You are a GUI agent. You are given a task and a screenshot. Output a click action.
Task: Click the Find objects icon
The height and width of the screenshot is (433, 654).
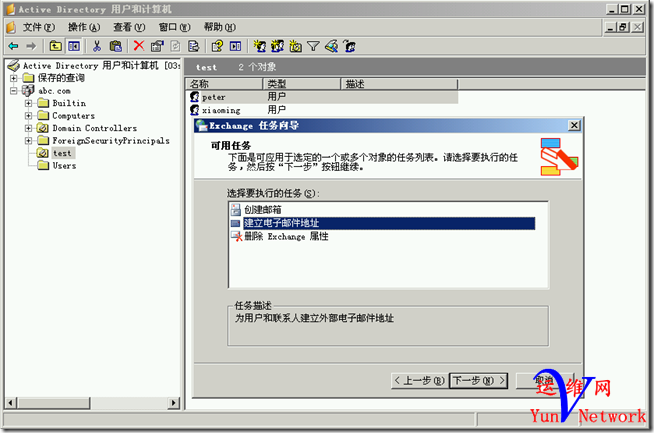[x=332, y=46]
